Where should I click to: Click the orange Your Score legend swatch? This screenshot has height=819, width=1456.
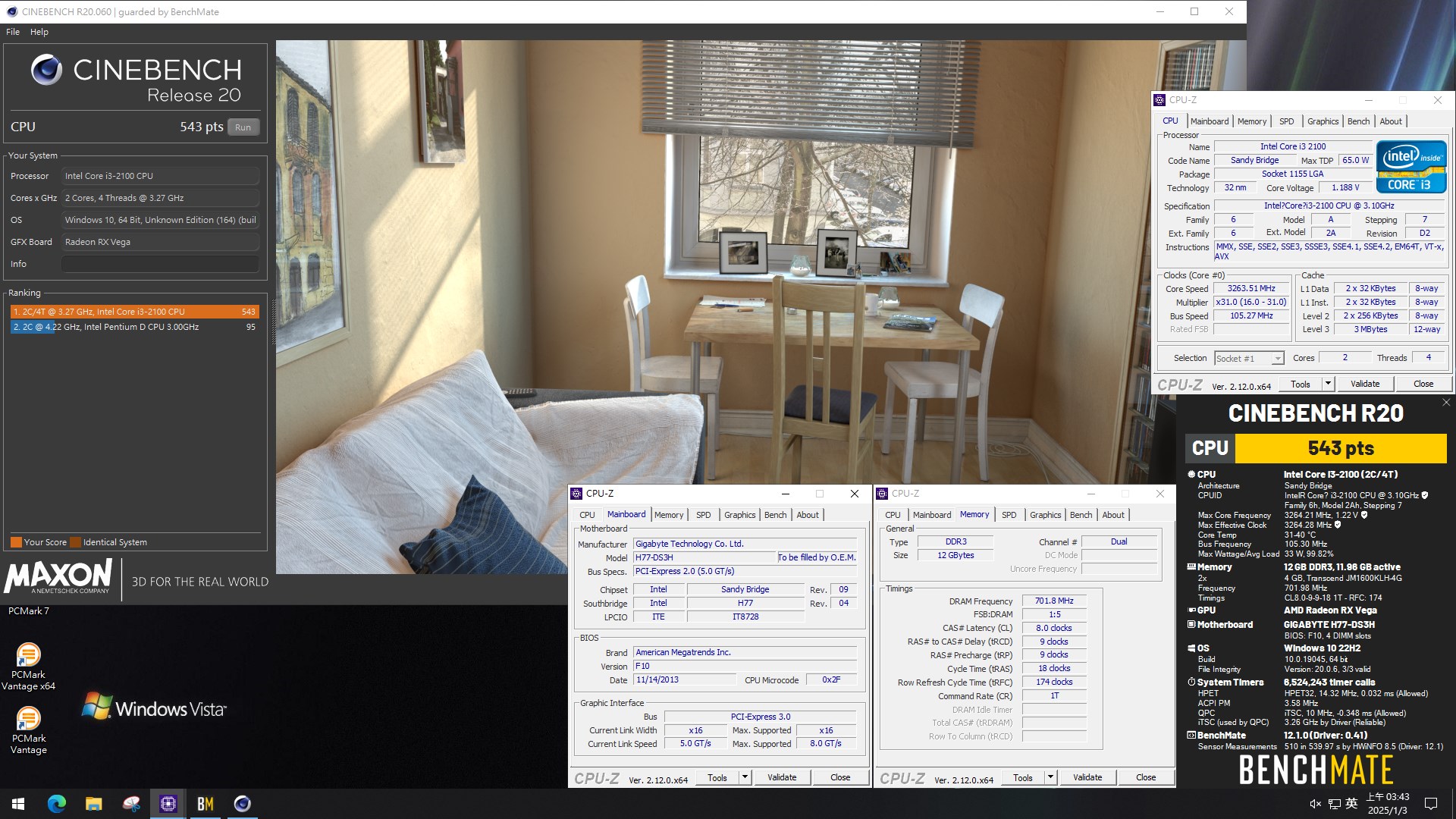[16, 542]
